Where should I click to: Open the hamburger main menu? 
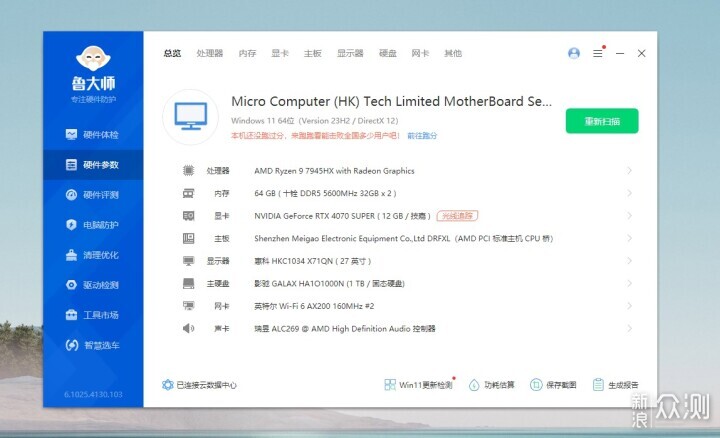point(597,53)
